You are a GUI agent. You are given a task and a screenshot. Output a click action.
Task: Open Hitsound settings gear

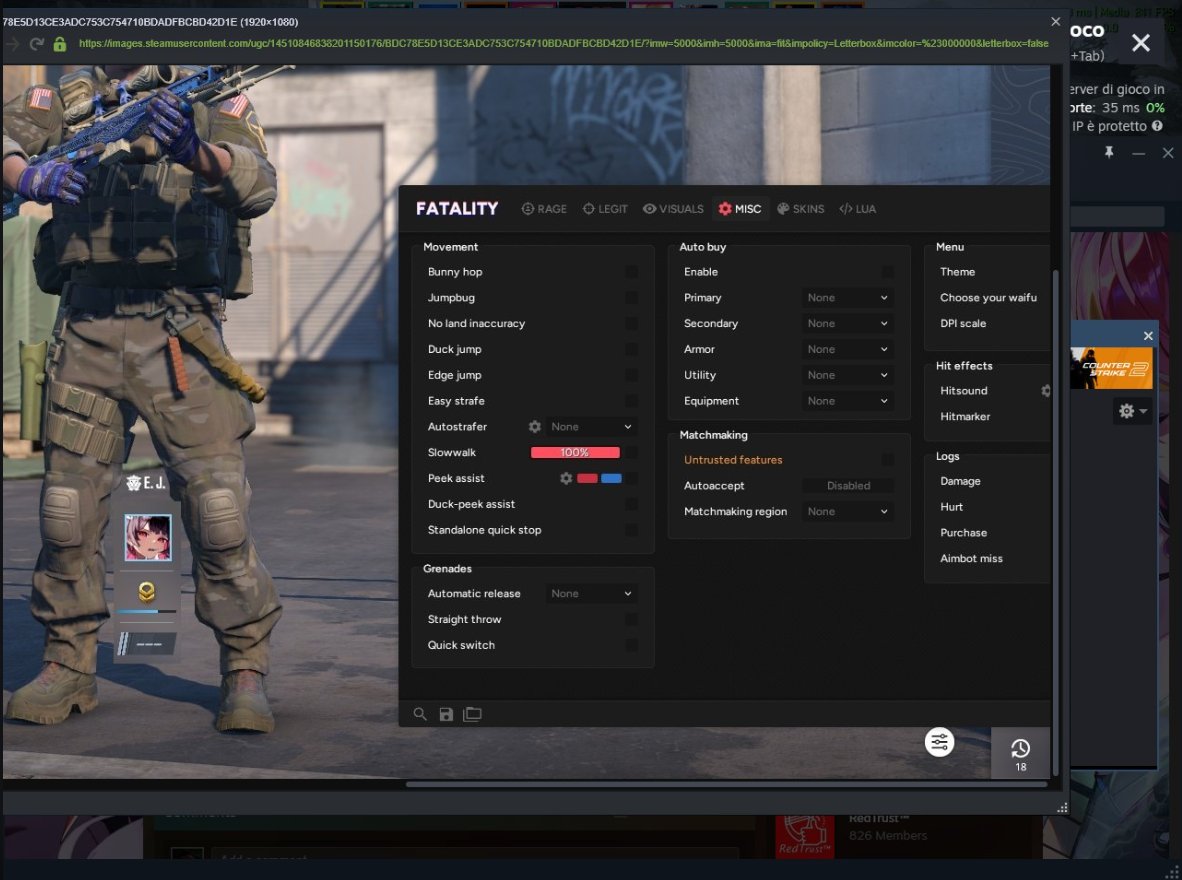[x=1046, y=391]
